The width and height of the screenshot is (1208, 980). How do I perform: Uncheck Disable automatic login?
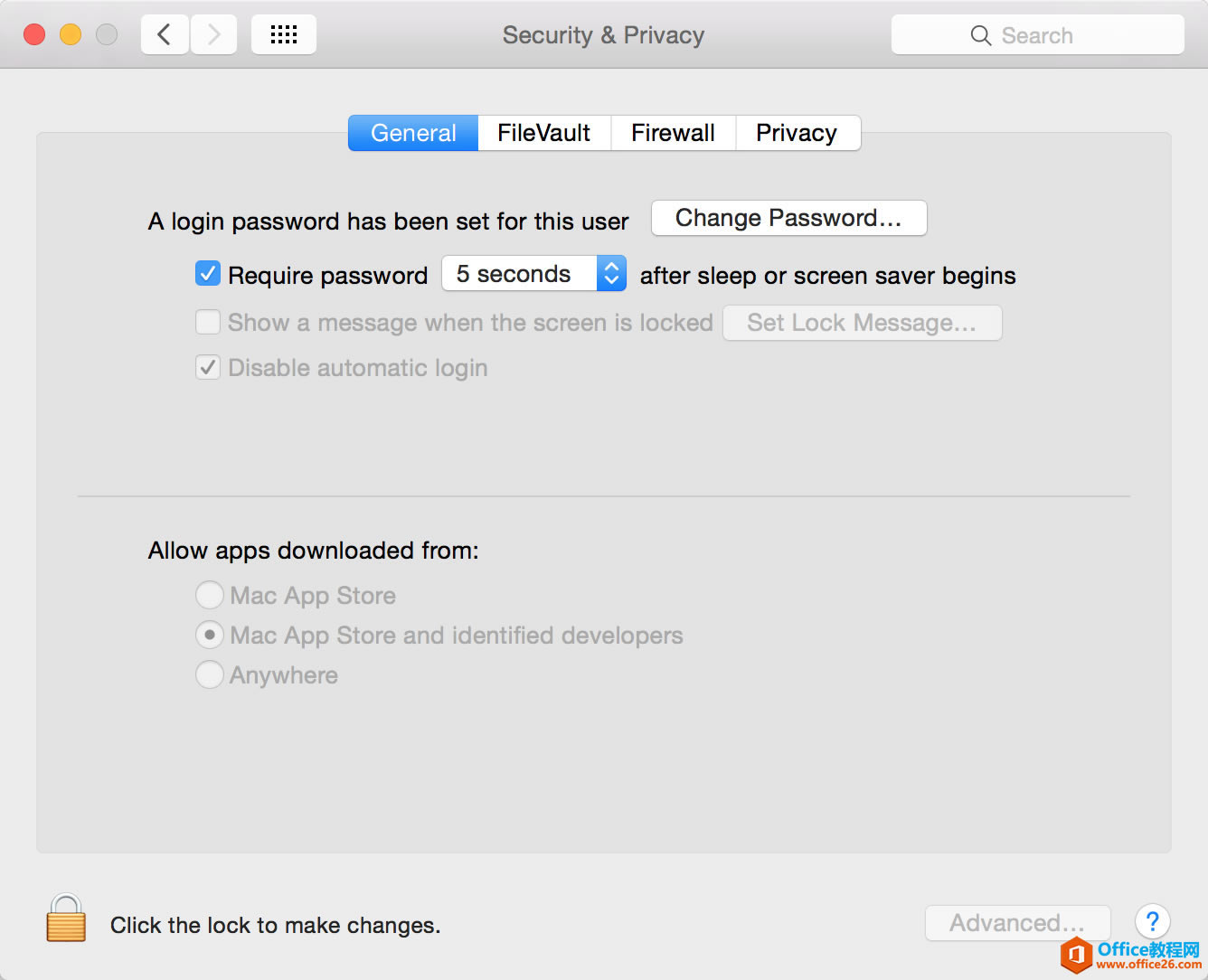[x=207, y=367]
